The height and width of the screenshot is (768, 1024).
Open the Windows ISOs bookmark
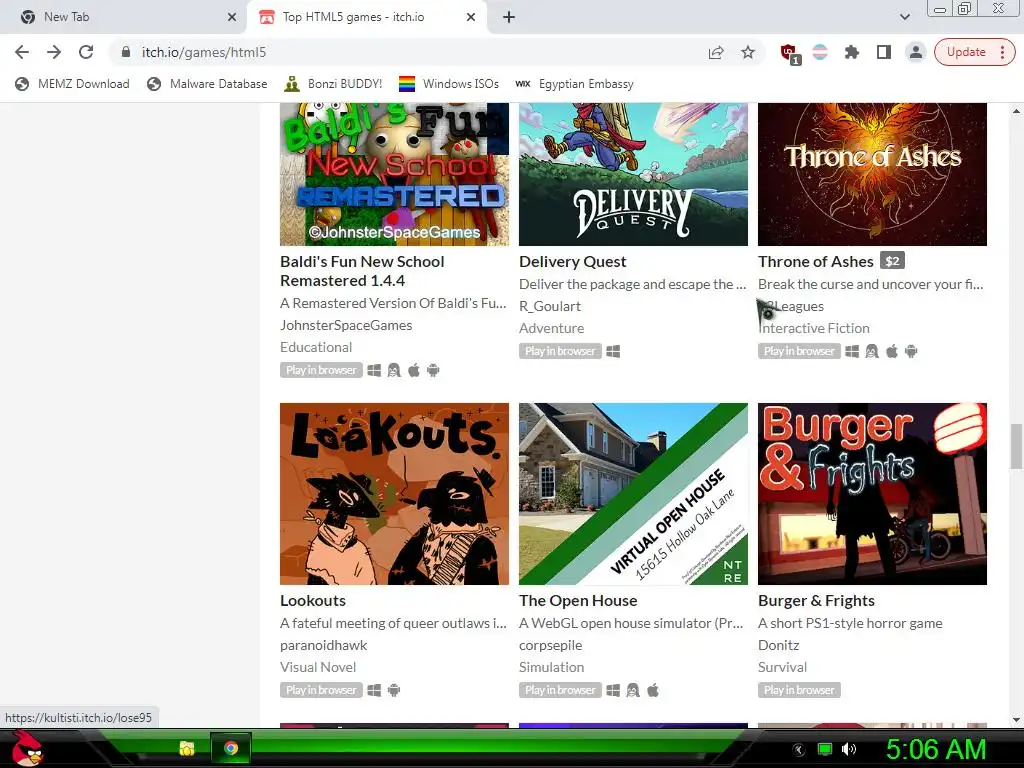(449, 84)
